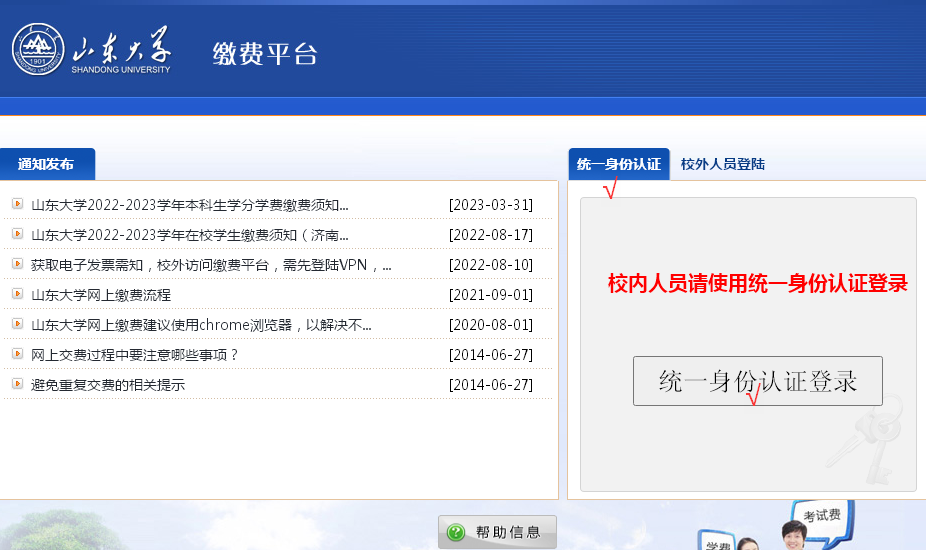Click the green question mark help icon
Screen dimensions: 926x550
click(x=456, y=532)
